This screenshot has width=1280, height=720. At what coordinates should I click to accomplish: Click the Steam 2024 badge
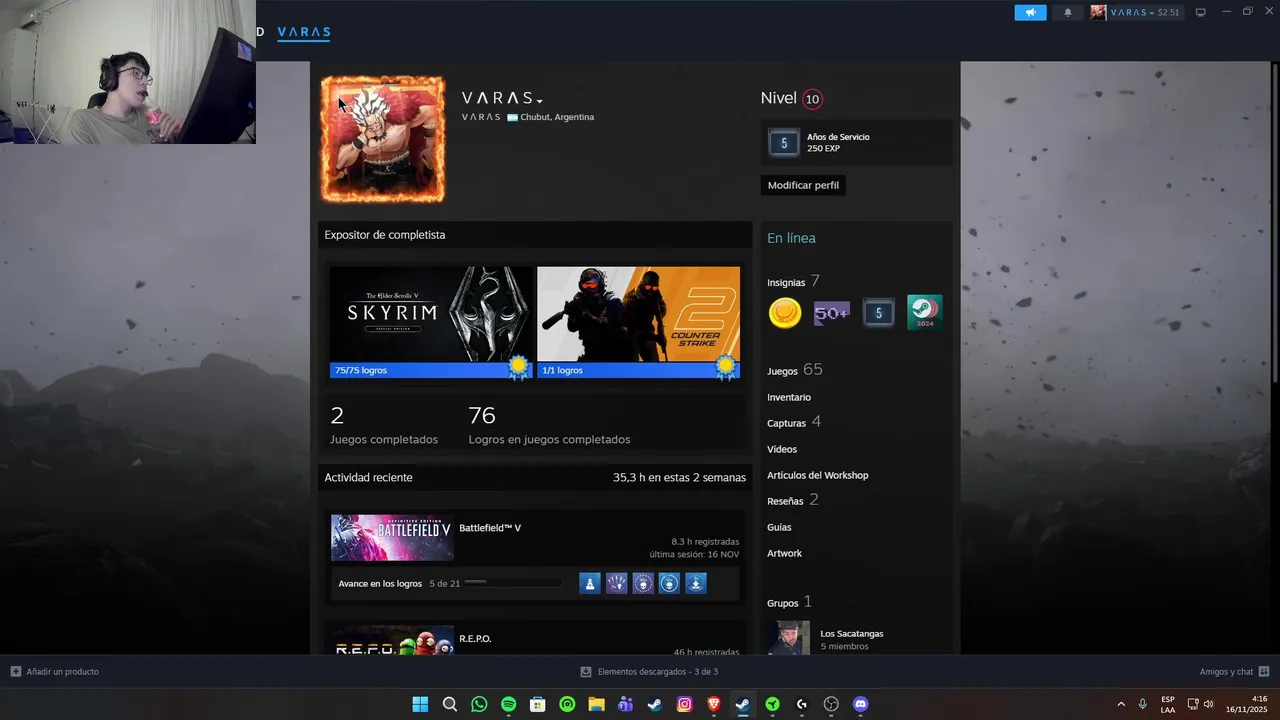click(x=924, y=313)
